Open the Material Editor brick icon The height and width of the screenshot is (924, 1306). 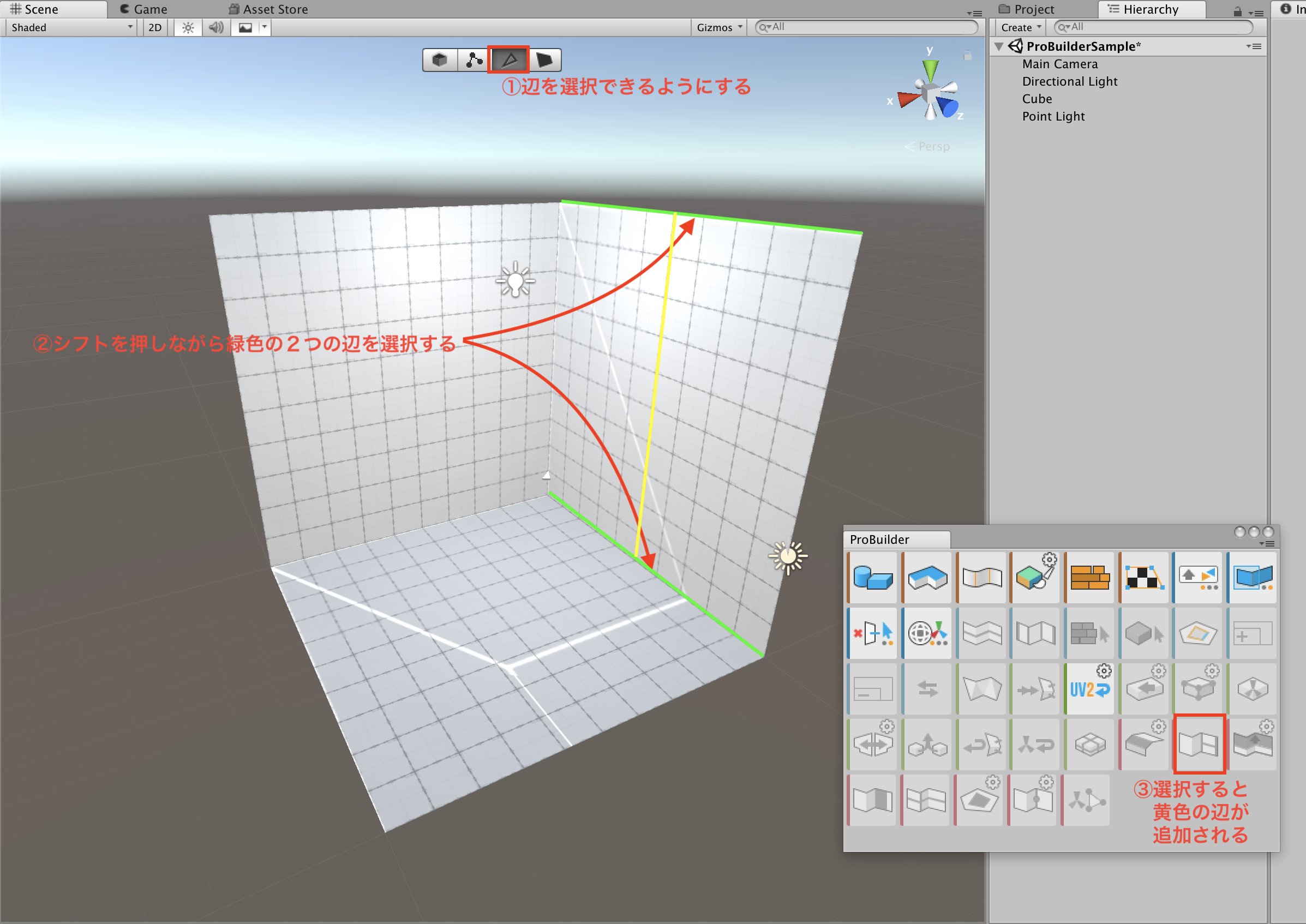pyautogui.click(x=1089, y=578)
